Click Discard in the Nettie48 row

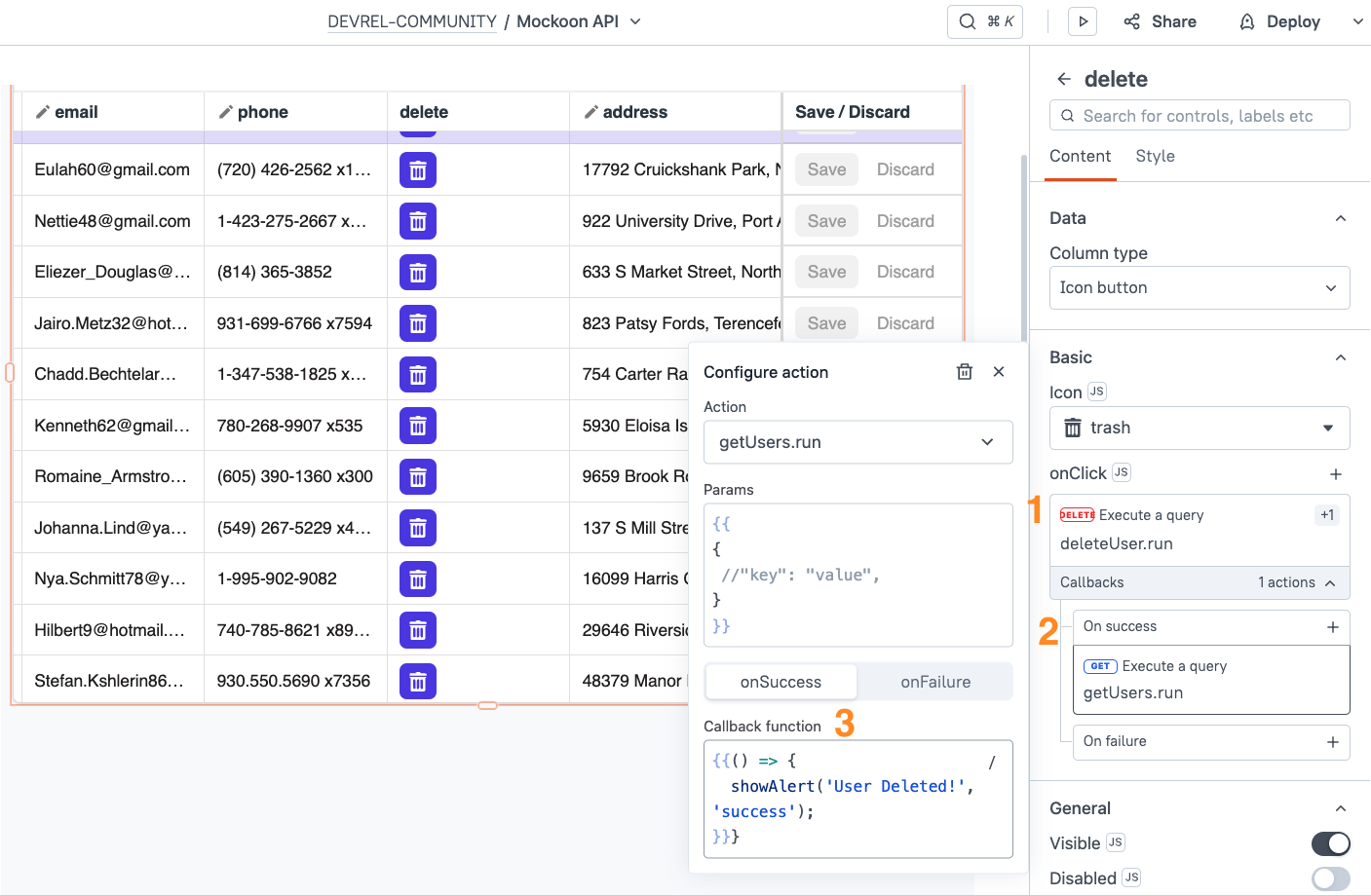(x=905, y=221)
